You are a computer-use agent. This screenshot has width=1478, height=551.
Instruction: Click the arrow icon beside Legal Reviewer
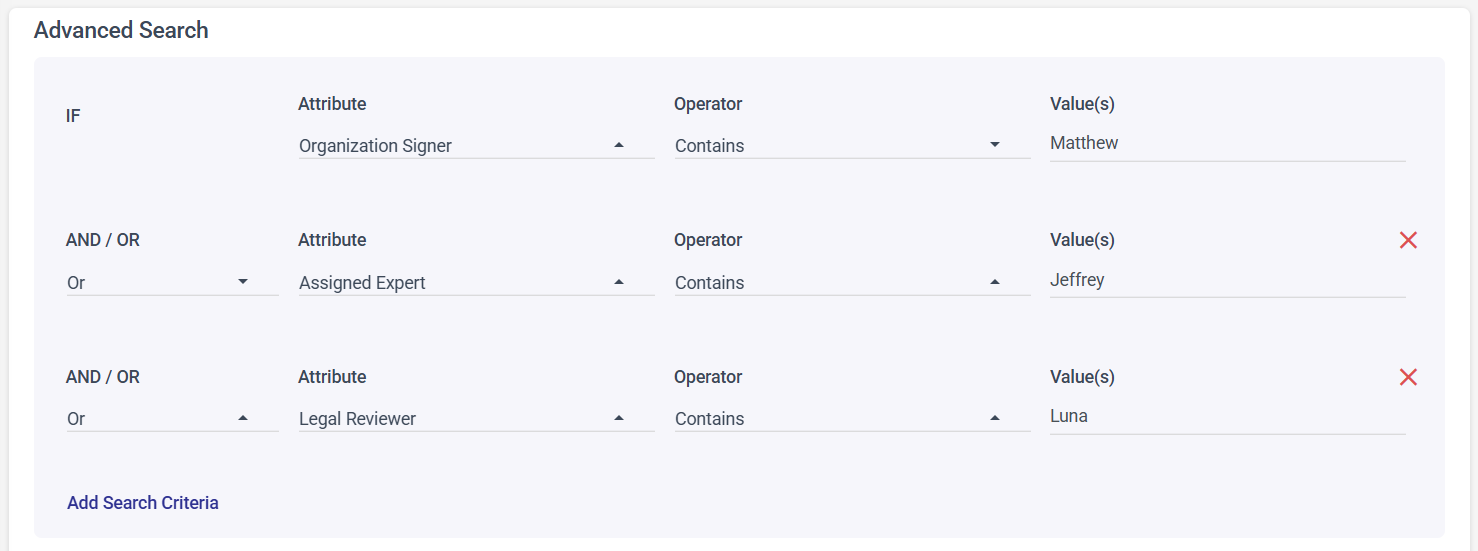(619, 418)
